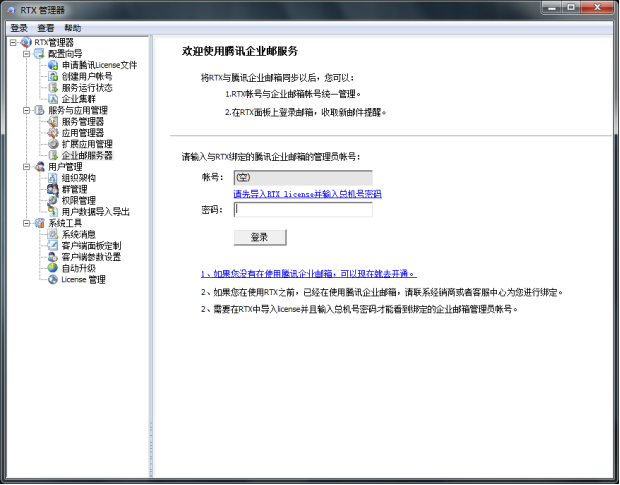Viewport: 620px width, 485px height.
Task: Select 群管理 tree item
Action: tap(74, 189)
